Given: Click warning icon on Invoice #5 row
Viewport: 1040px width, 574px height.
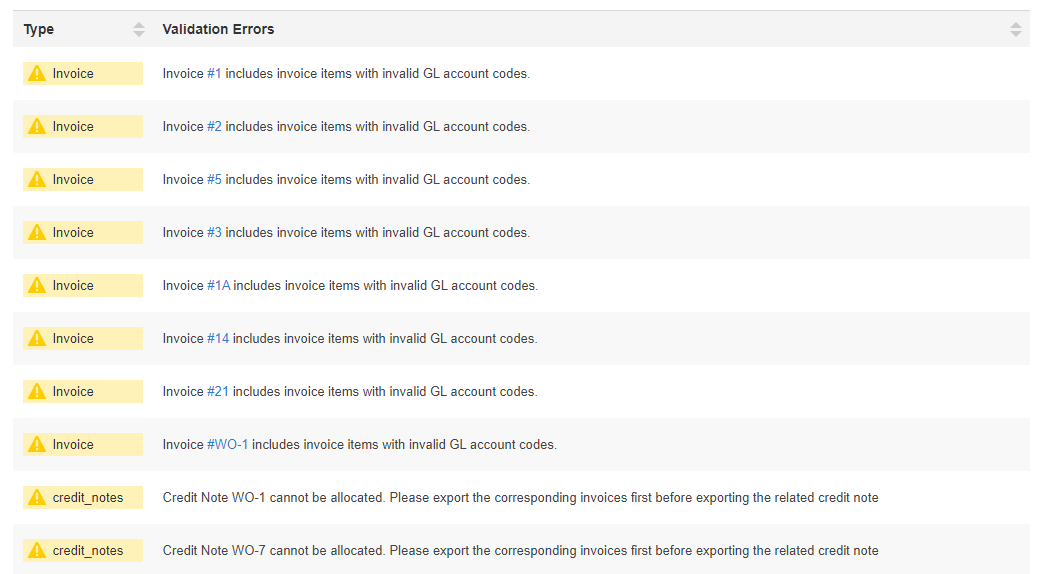Looking at the screenshot, I should (37, 179).
